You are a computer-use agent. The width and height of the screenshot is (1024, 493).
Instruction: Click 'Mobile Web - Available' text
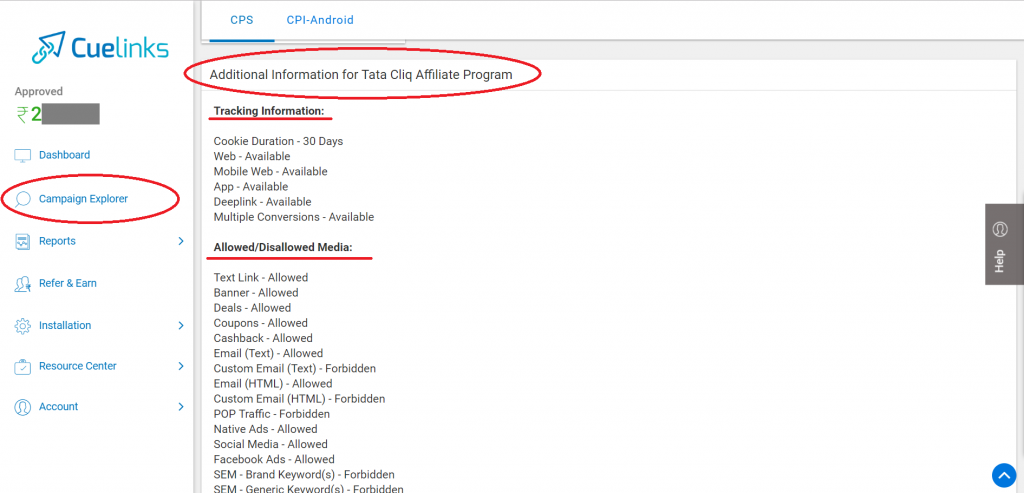[270, 172]
